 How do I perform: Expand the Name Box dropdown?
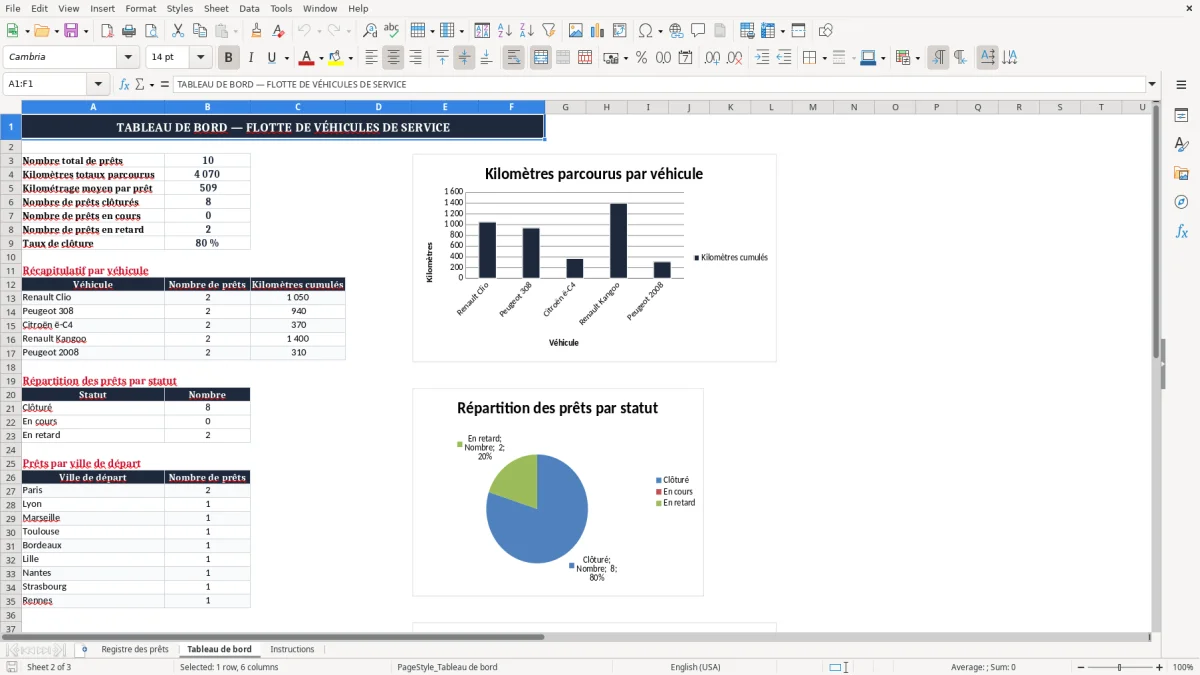click(98, 85)
